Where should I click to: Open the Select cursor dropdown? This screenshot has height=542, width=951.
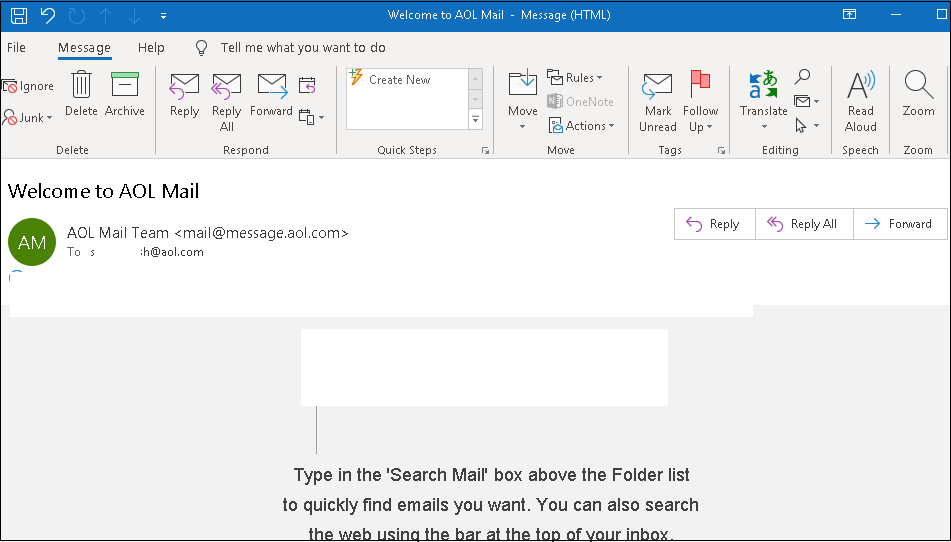807,125
